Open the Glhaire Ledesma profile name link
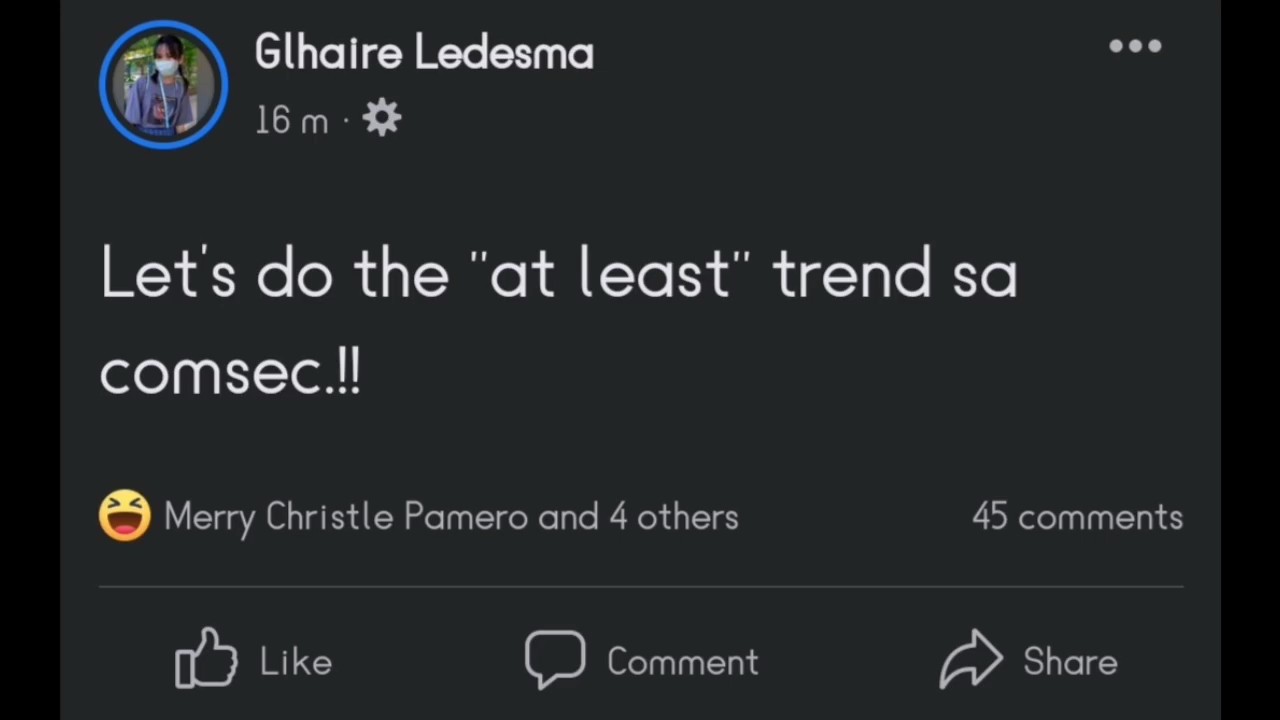The height and width of the screenshot is (720, 1280). 424,52
